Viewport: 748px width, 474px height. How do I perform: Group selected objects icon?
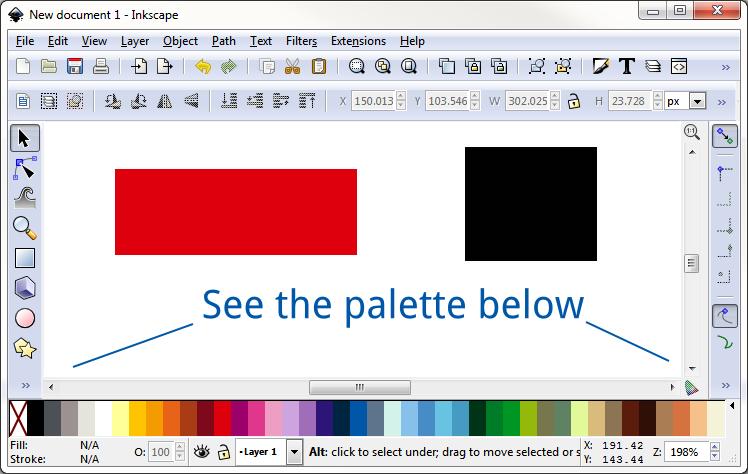pos(537,66)
